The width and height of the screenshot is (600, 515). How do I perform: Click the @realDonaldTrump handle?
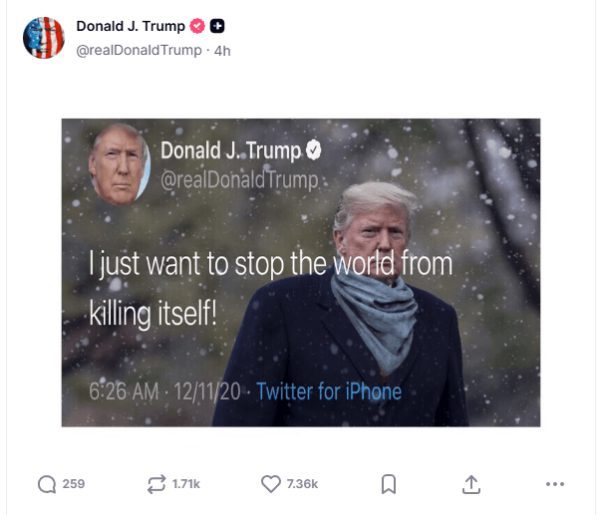139,51
